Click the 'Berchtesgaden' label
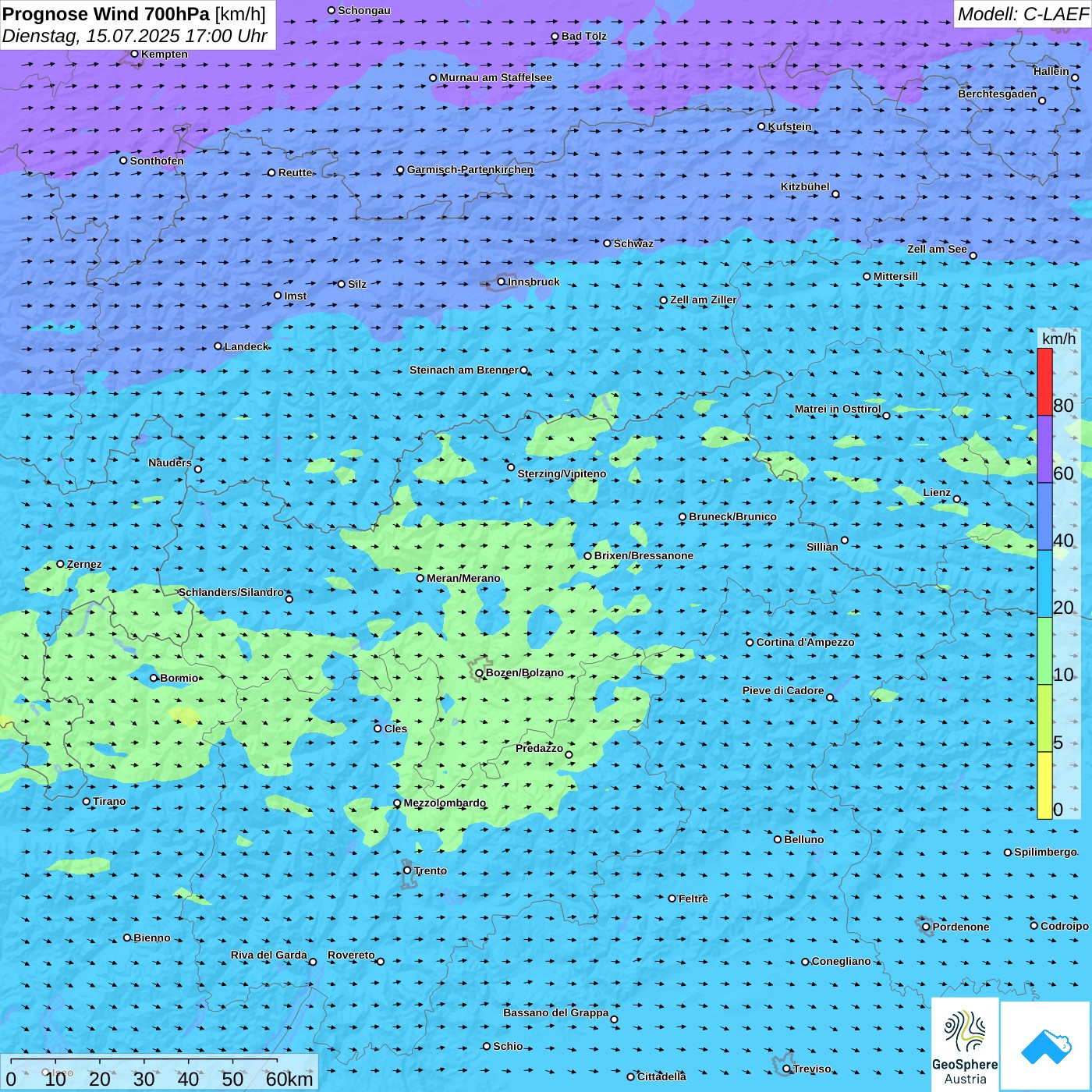Viewport: 1092px width, 1092px height. click(998, 94)
